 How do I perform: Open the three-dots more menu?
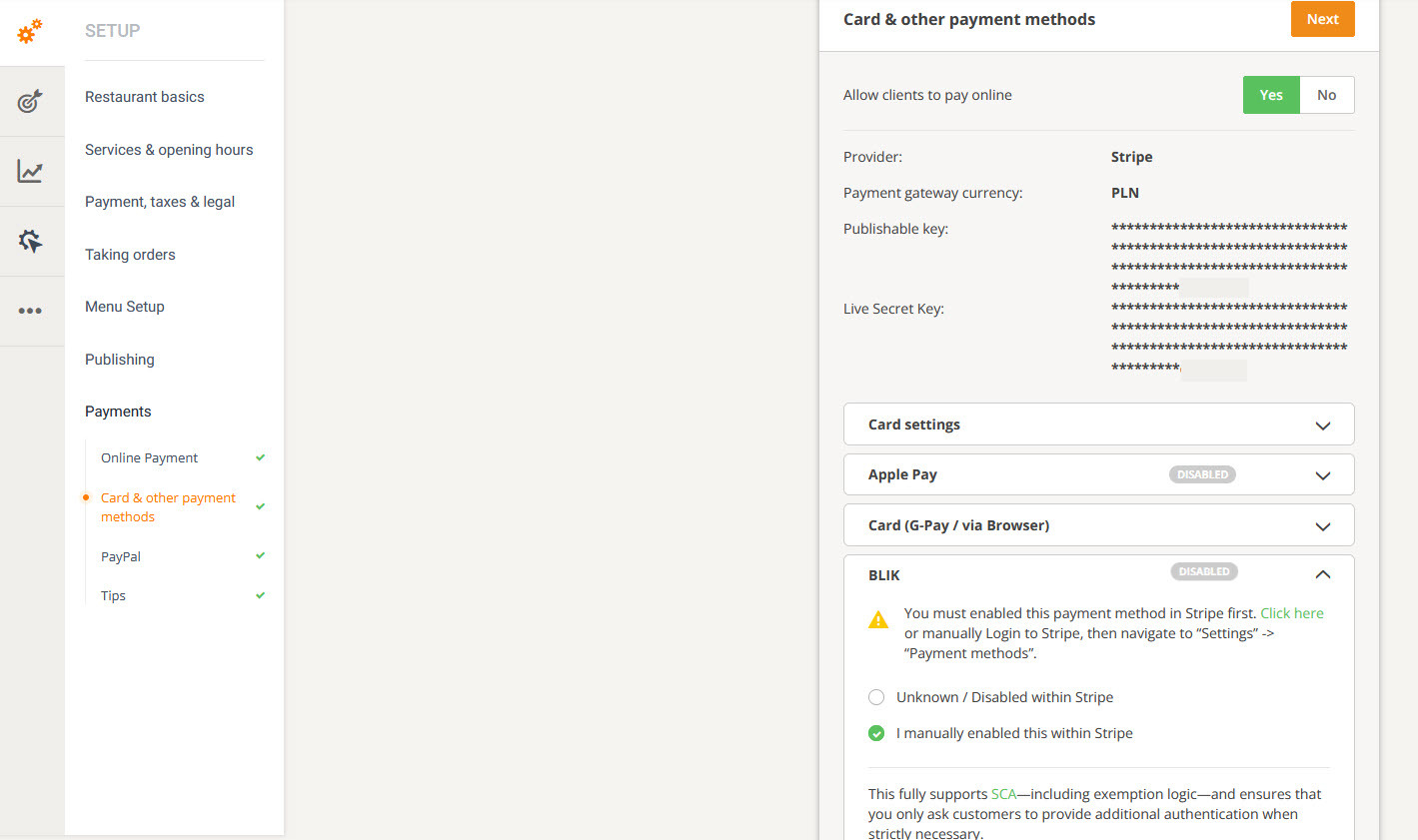click(30, 311)
